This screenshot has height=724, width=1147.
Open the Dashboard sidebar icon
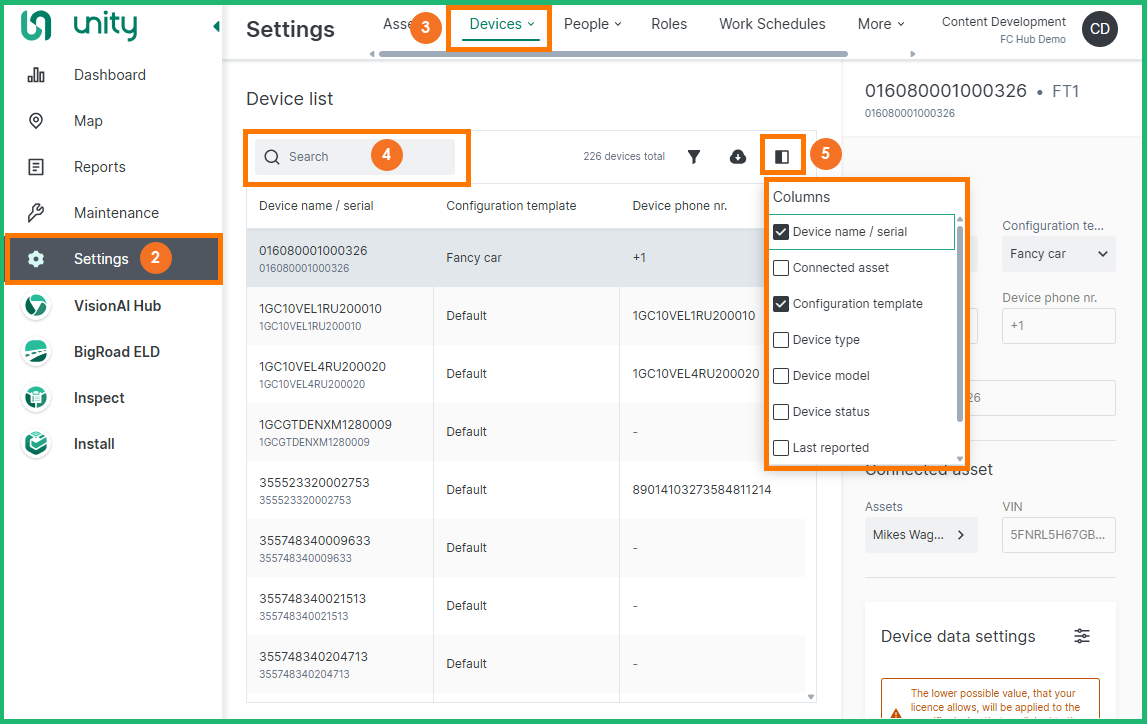[36, 75]
